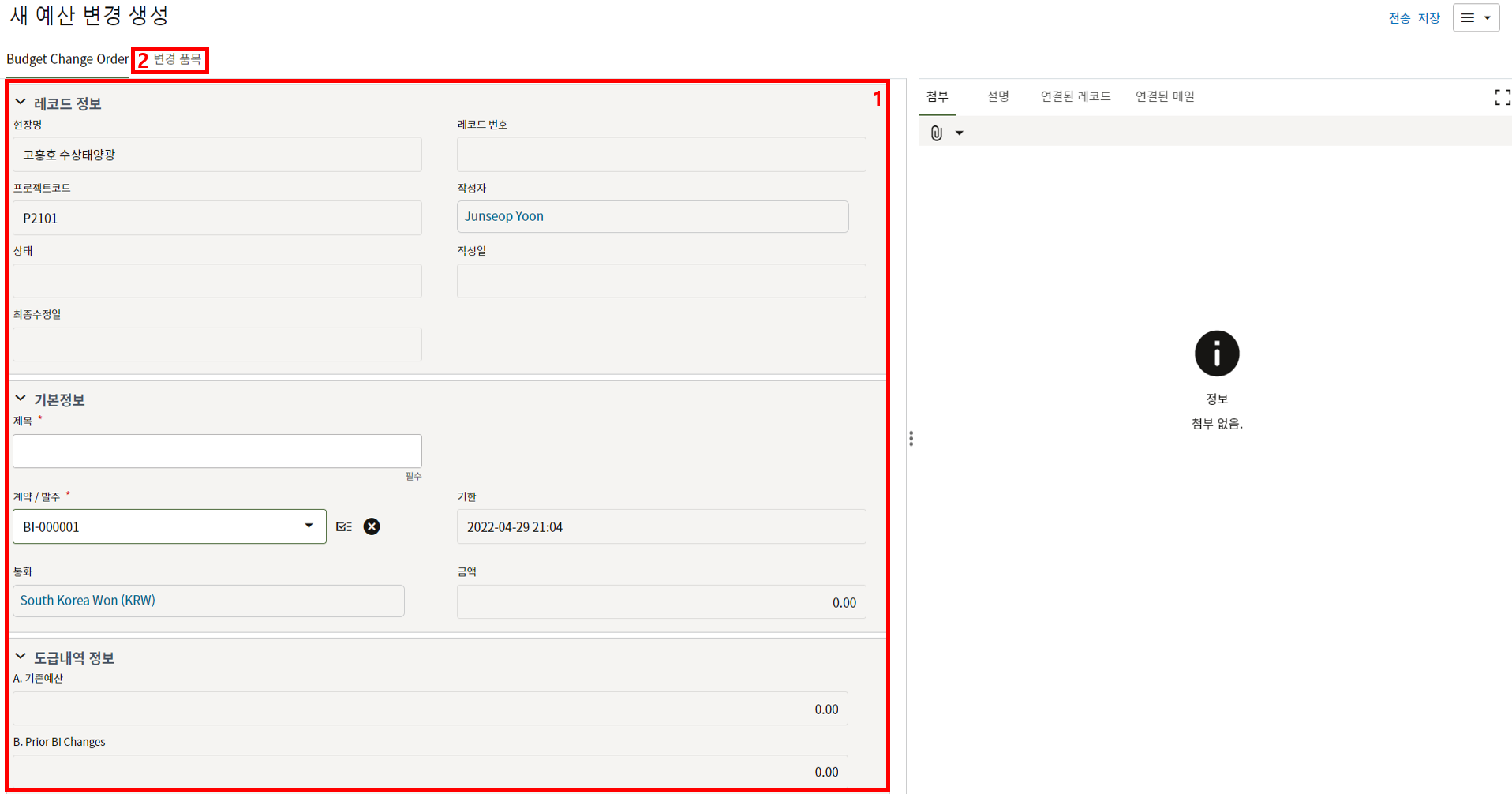Click the vertical panel splitter handle
The height and width of the screenshot is (794, 1512).
tap(911, 439)
